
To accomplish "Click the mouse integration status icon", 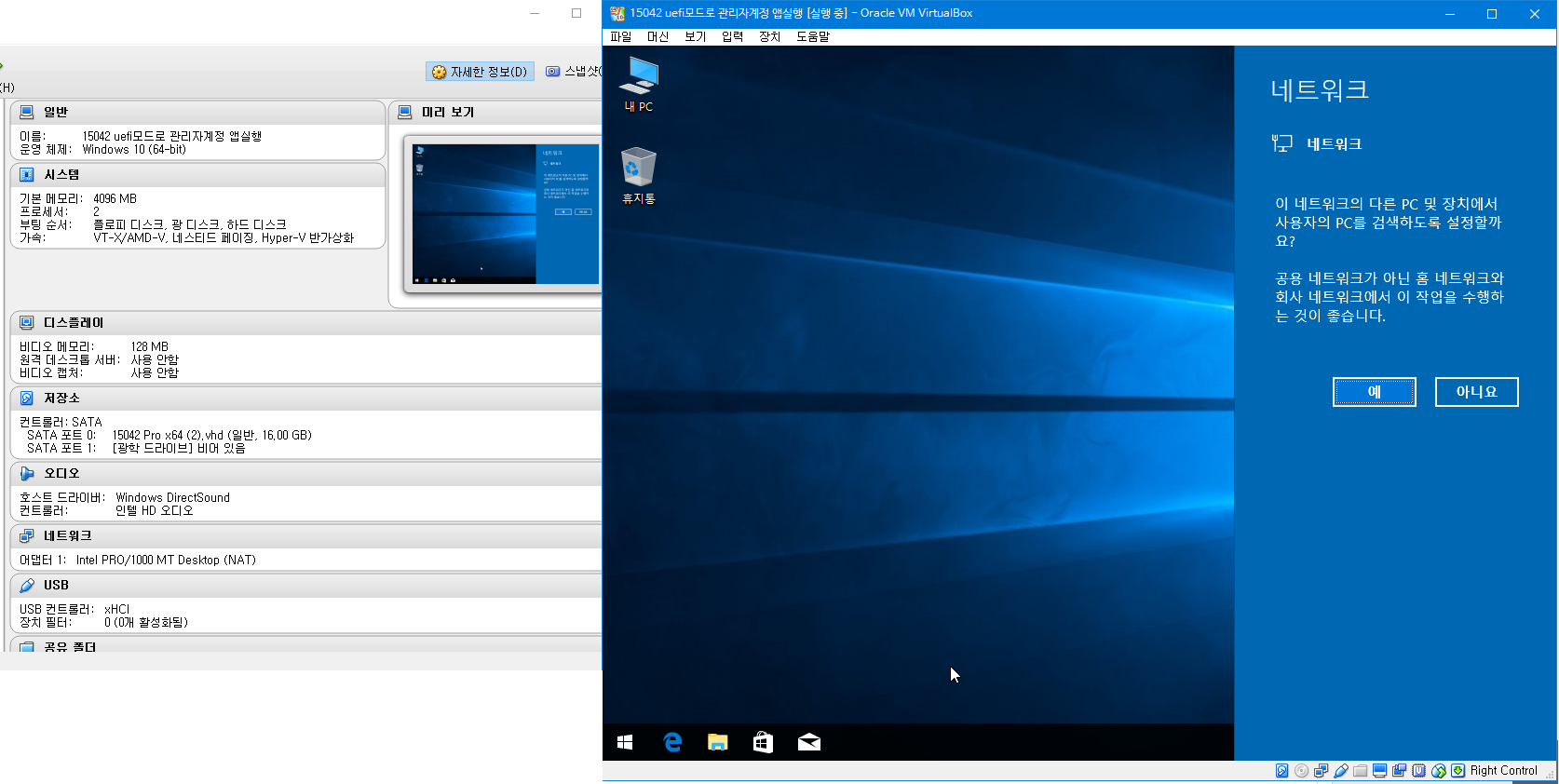I will point(1439,771).
